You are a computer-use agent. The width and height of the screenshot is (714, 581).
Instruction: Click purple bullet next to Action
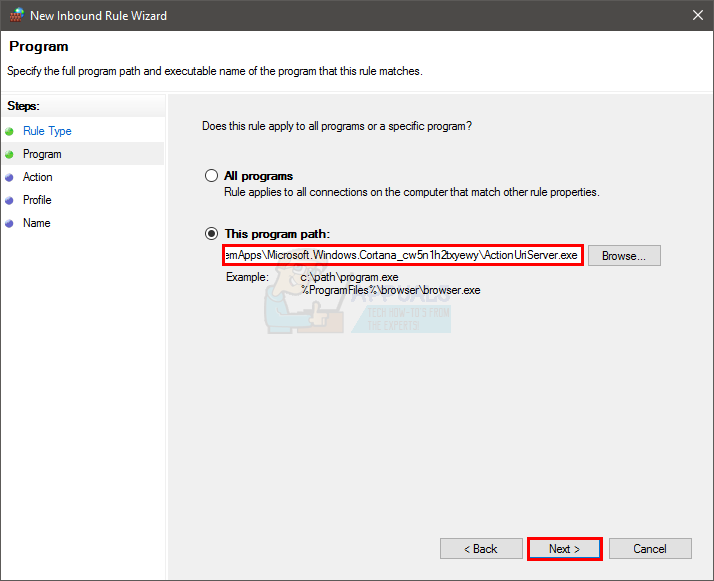tap(9, 178)
